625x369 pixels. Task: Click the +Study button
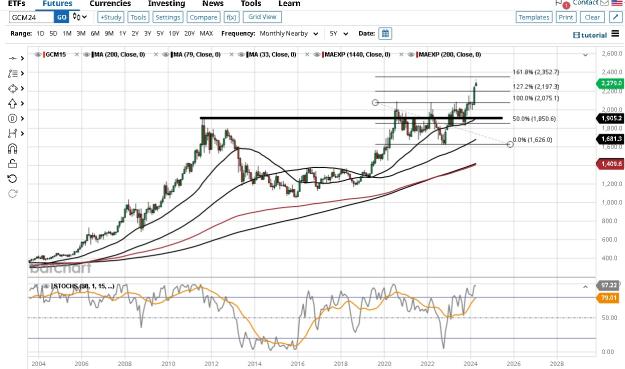pos(111,17)
